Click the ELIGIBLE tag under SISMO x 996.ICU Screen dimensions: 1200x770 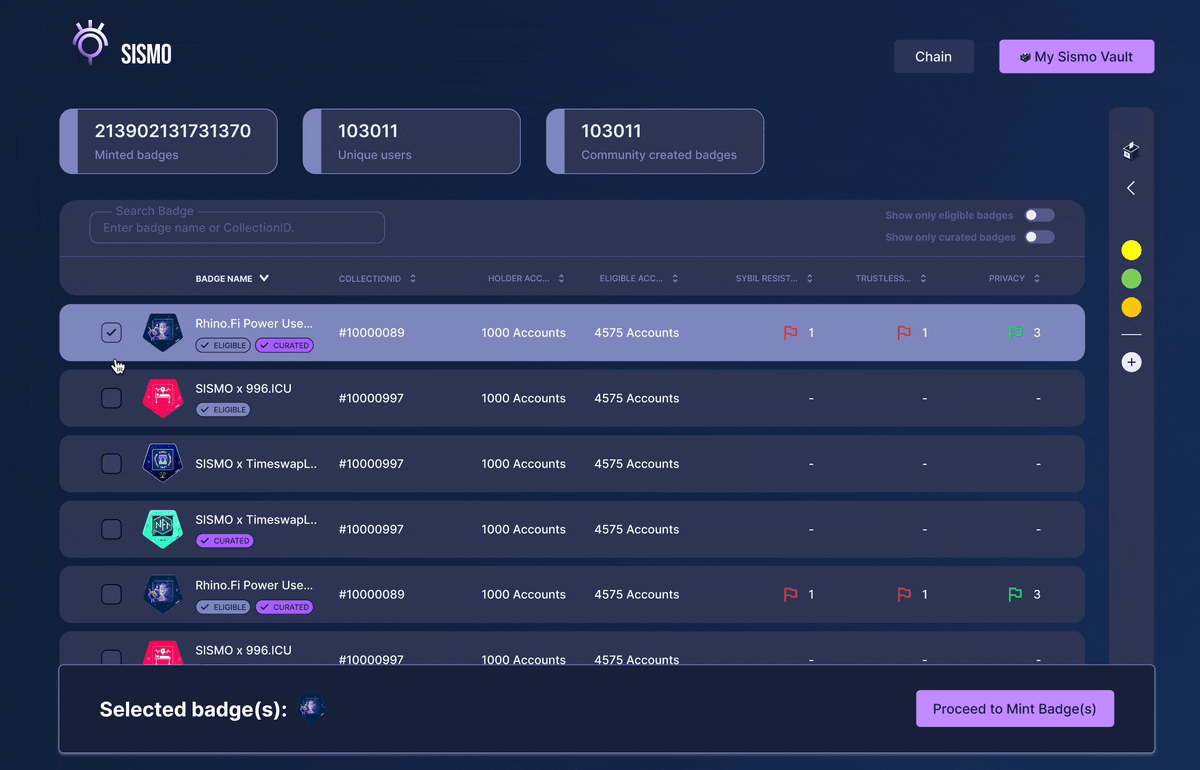pyautogui.click(x=223, y=410)
